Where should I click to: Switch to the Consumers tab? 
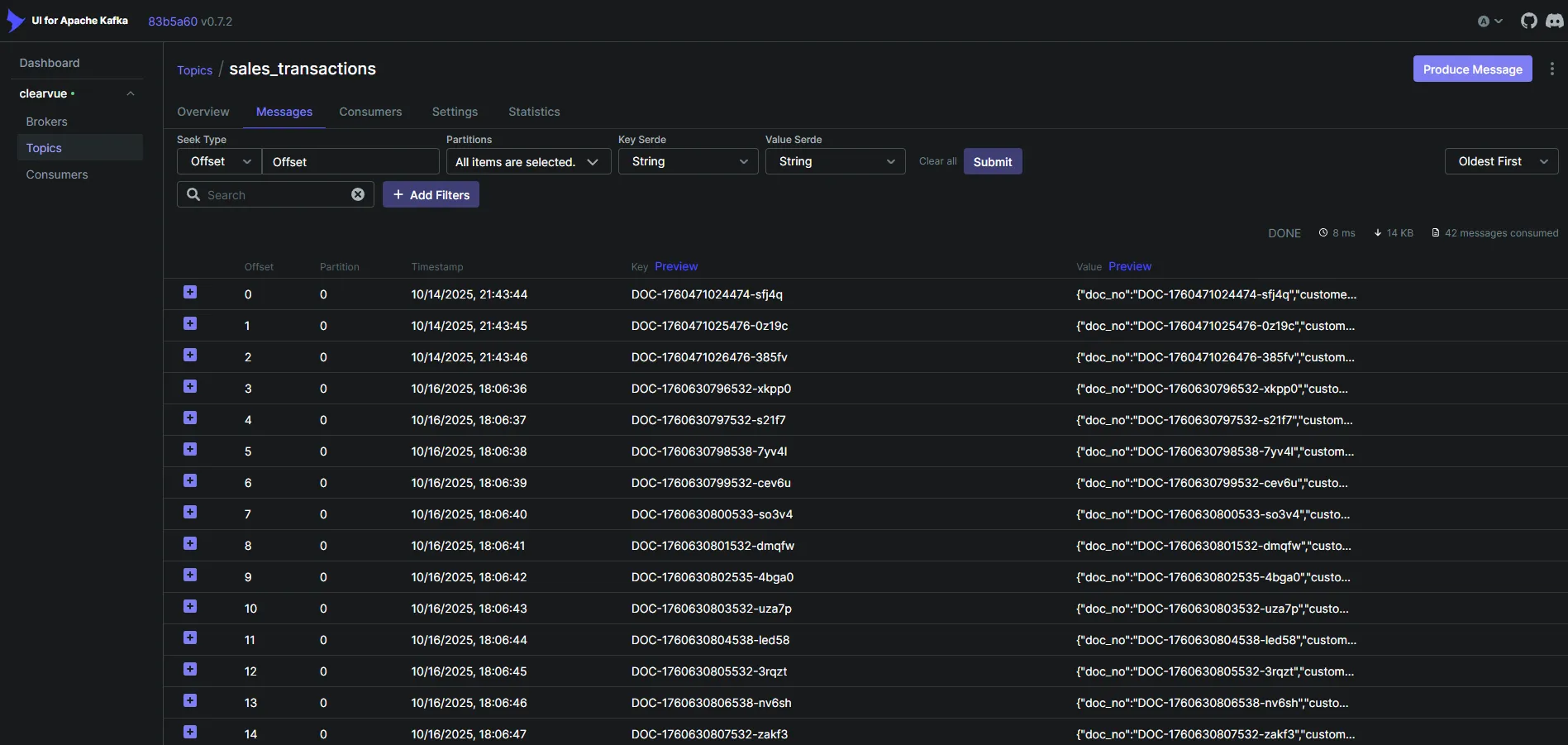tap(370, 112)
